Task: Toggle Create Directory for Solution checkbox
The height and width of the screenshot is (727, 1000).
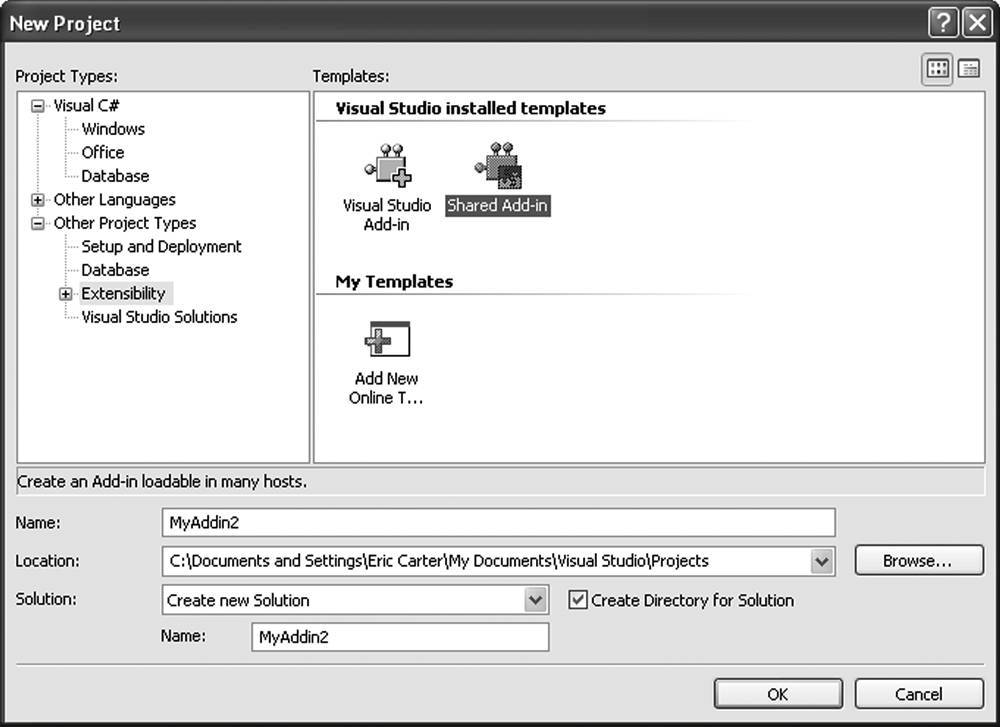Action: tap(578, 599)
